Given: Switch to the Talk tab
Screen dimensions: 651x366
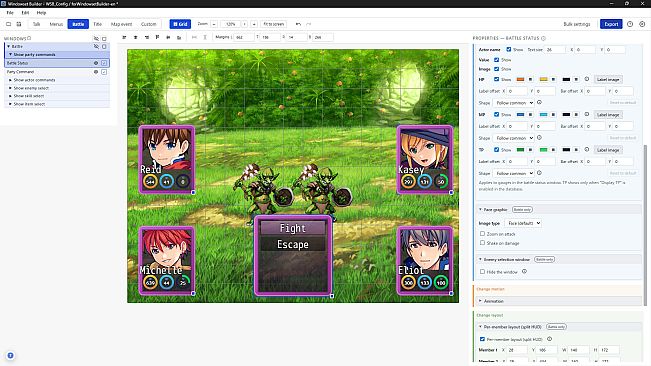Looking at the screenshot, I should pyautogui.click(x=37, y=24).
